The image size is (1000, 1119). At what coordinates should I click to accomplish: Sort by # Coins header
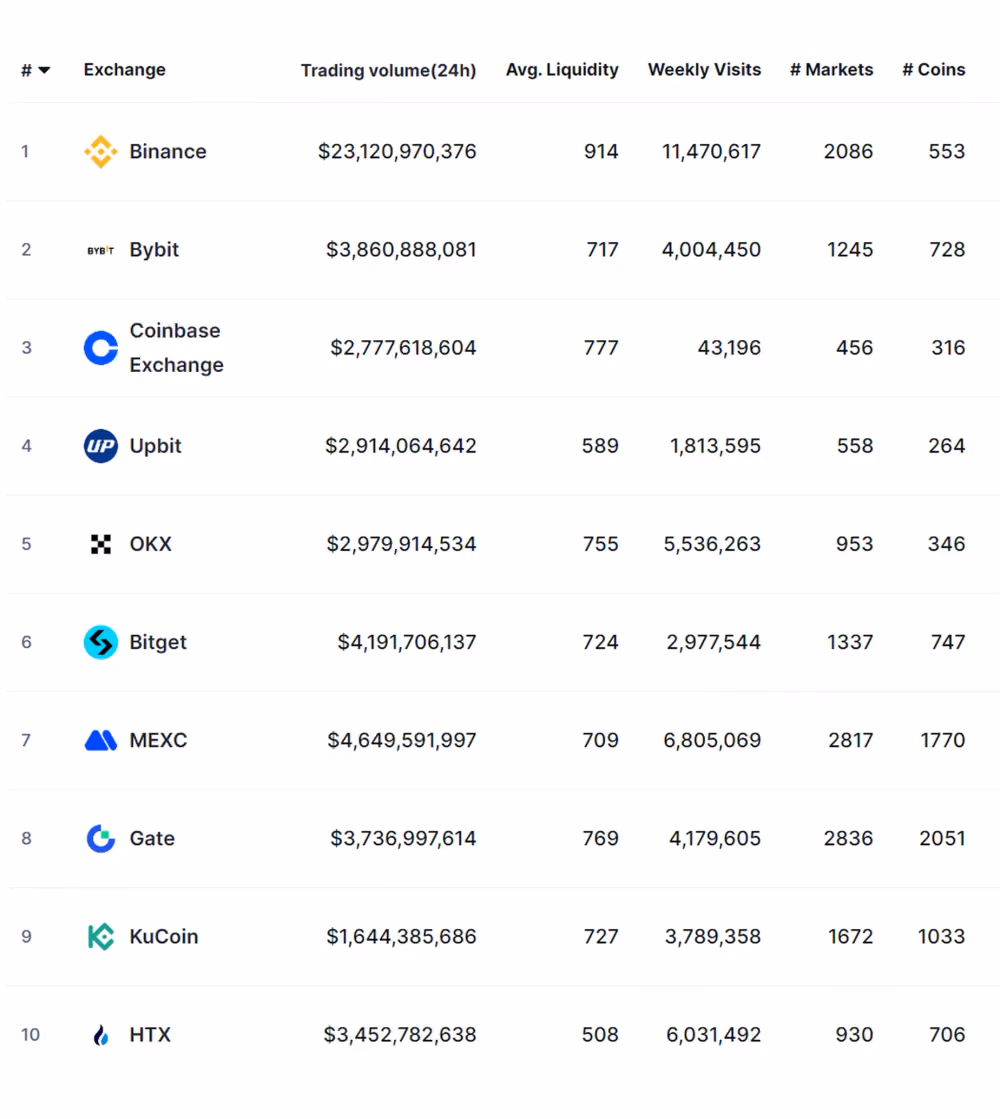point(934,69)
